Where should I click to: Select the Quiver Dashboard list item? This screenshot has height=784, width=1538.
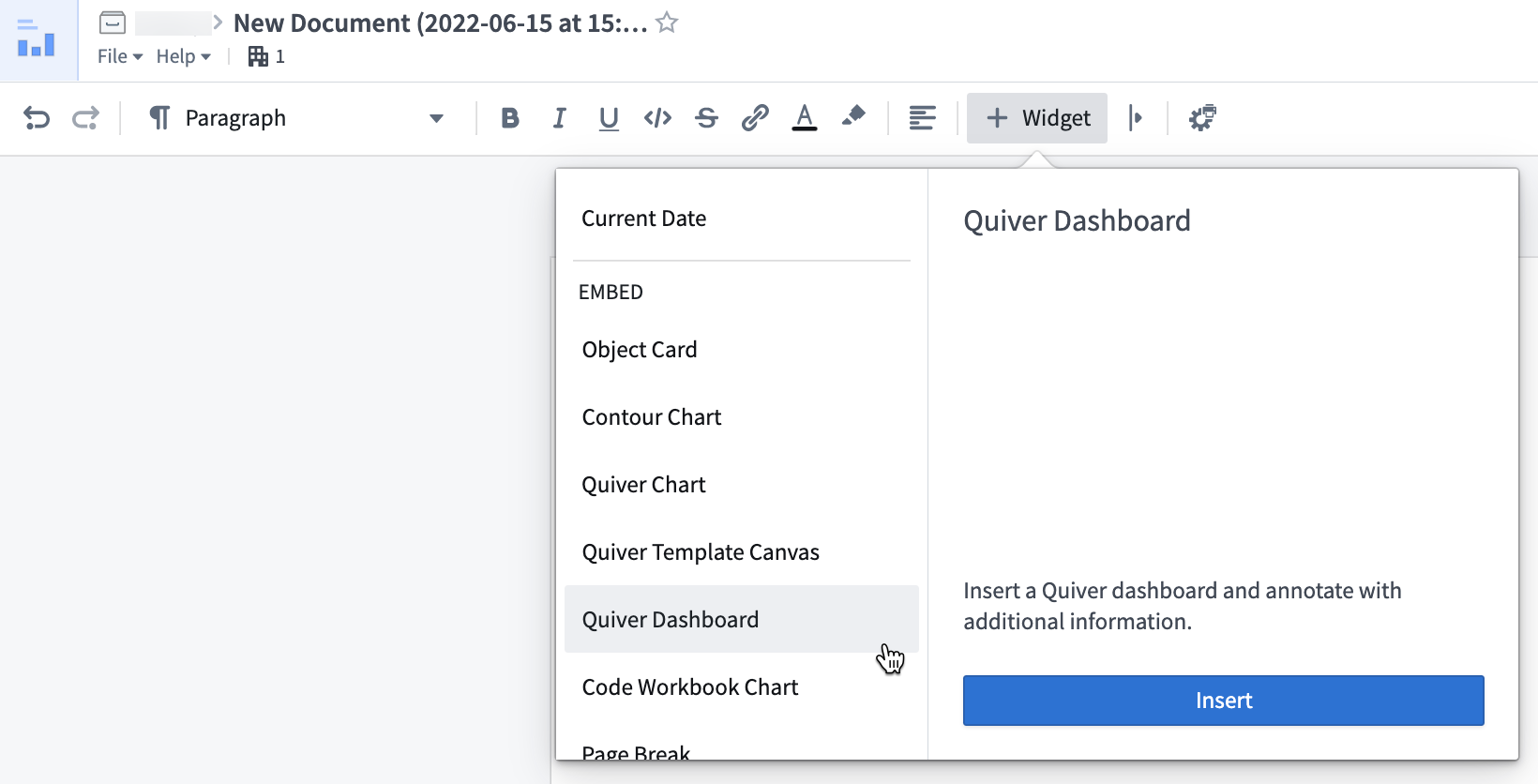tap(741, 619)
